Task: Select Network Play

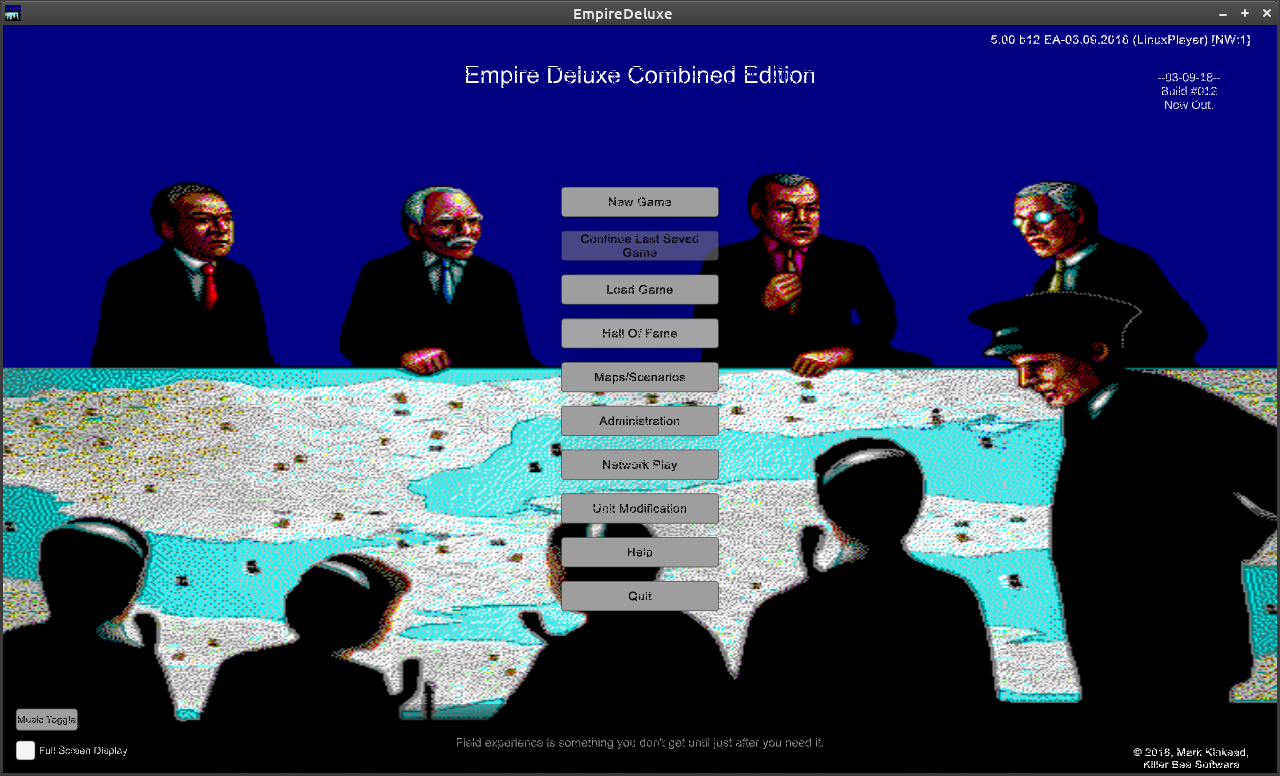Action: click(640, 465)
